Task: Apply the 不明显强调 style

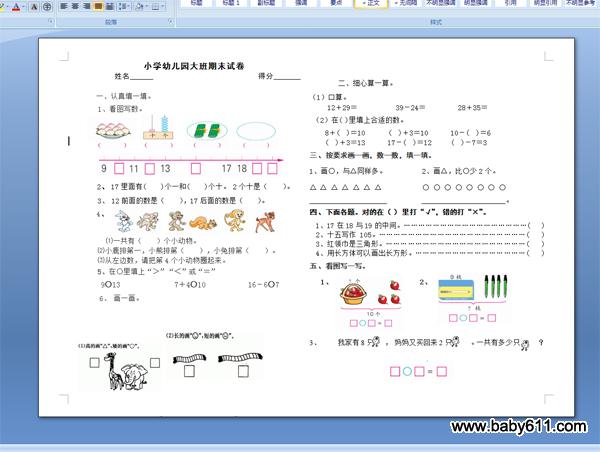Action: point(441,3)
